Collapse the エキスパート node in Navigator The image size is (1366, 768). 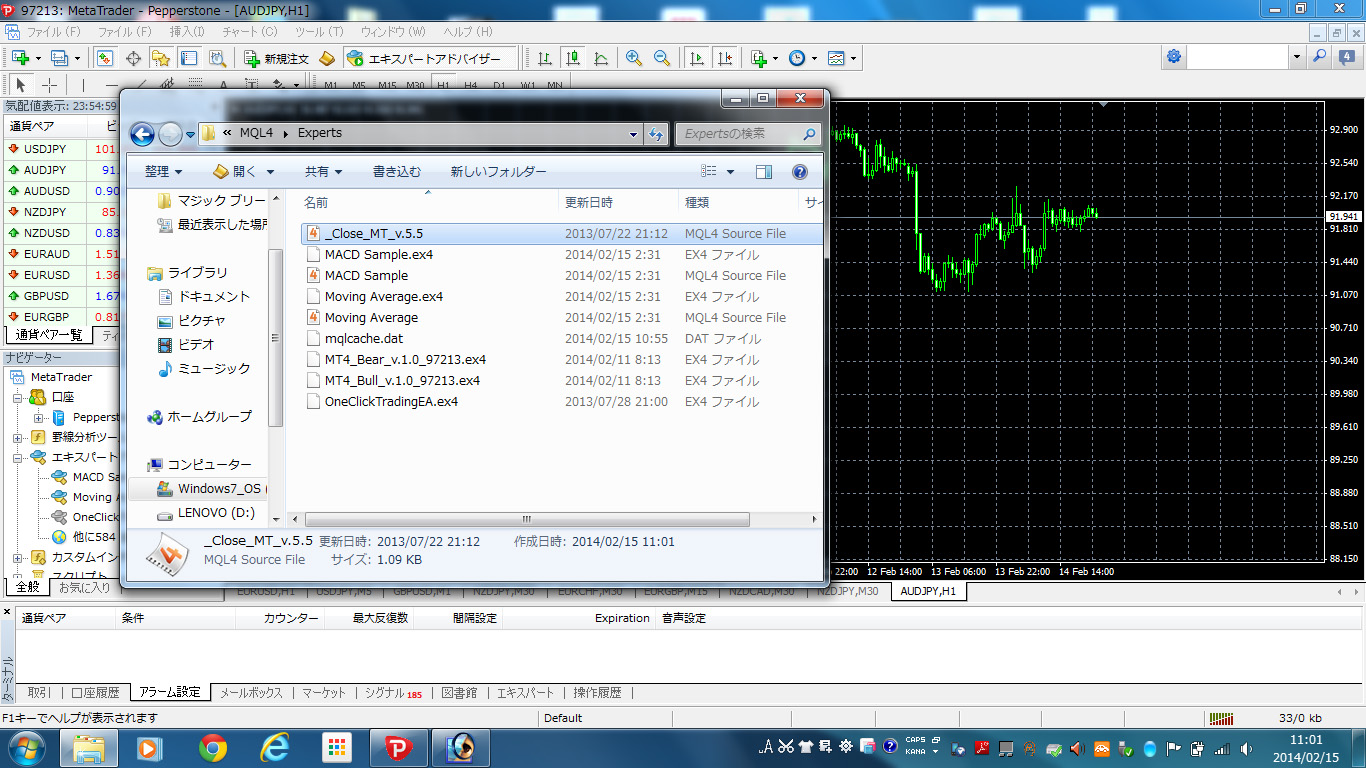click(18, 457)
